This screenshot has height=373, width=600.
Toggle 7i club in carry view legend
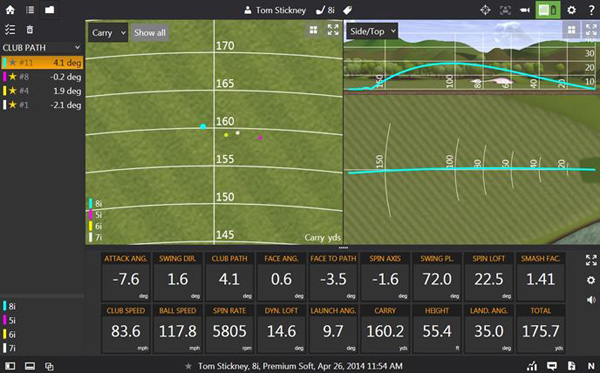(x=96, y=238)
